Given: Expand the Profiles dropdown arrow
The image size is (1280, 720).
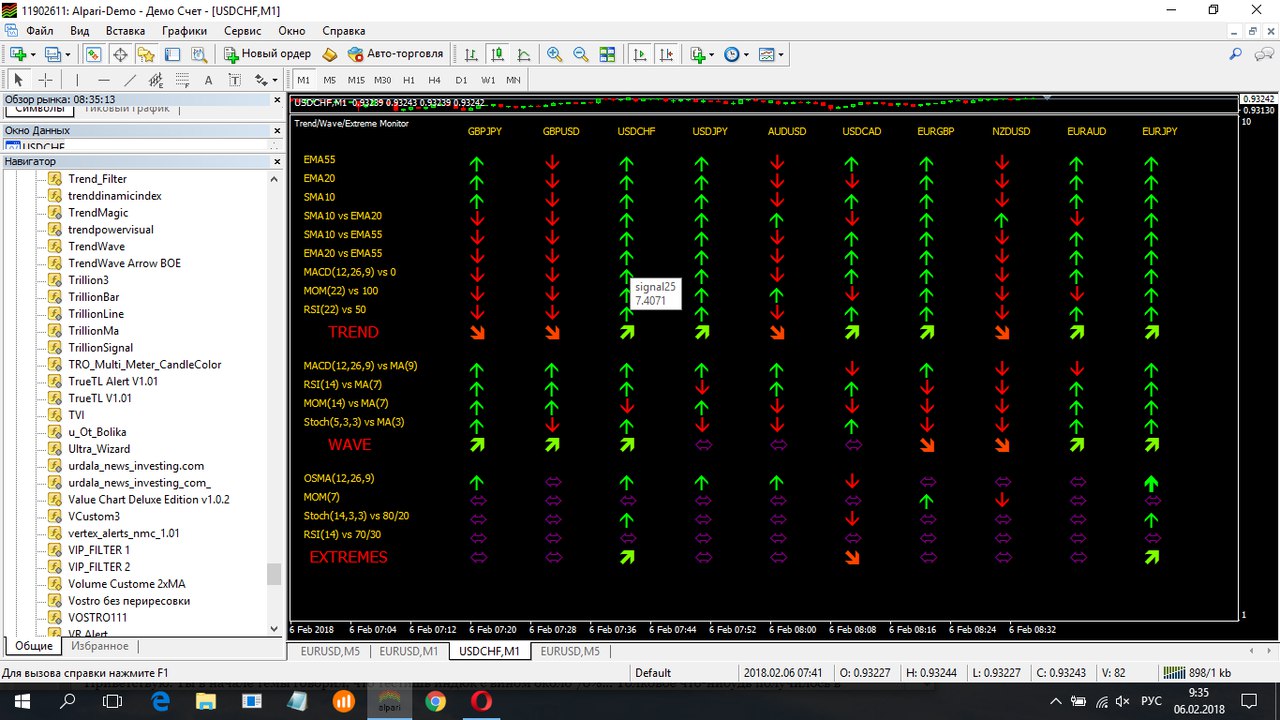Looking at the screenshot, I should pos(68,54).
